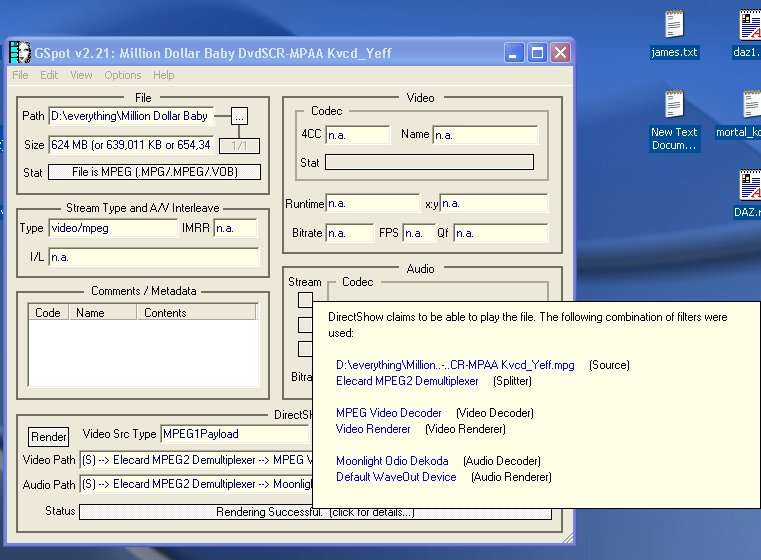Click the GSpot film-strip title bar icon
The image size is (761, 560).
(19, 52)
